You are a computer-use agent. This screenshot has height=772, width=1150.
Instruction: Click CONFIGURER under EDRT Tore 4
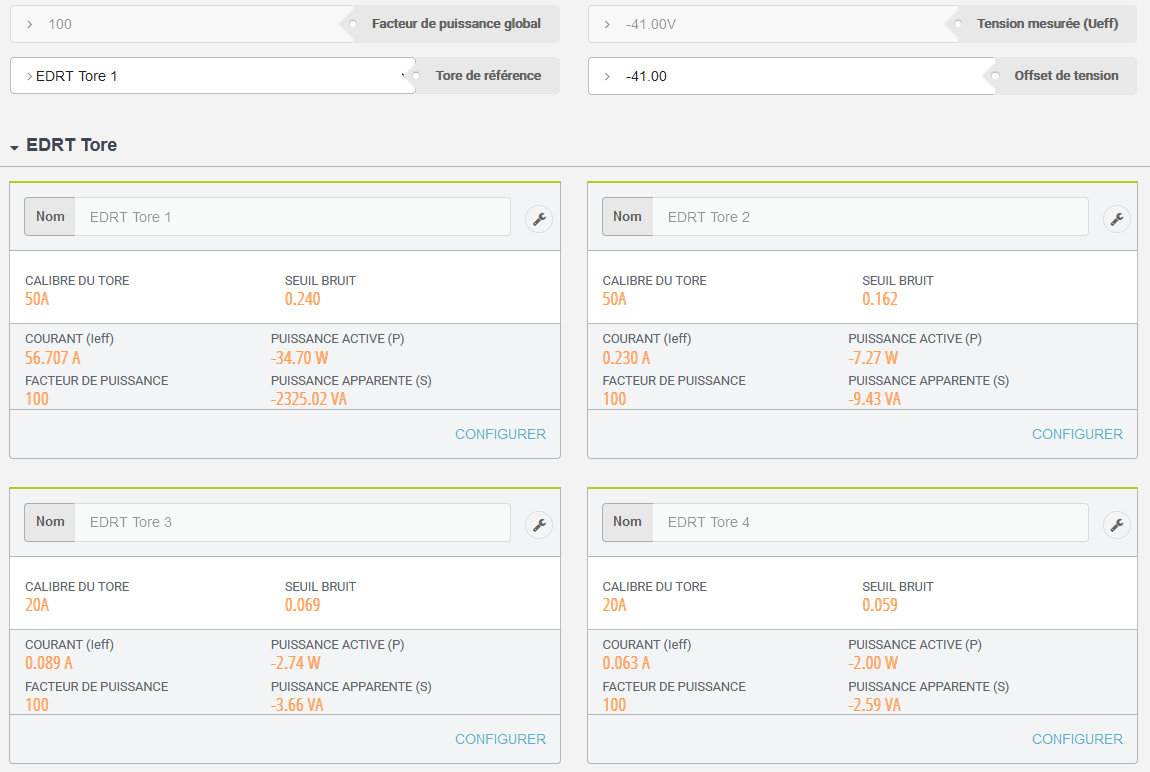[x=1077, y=739]
